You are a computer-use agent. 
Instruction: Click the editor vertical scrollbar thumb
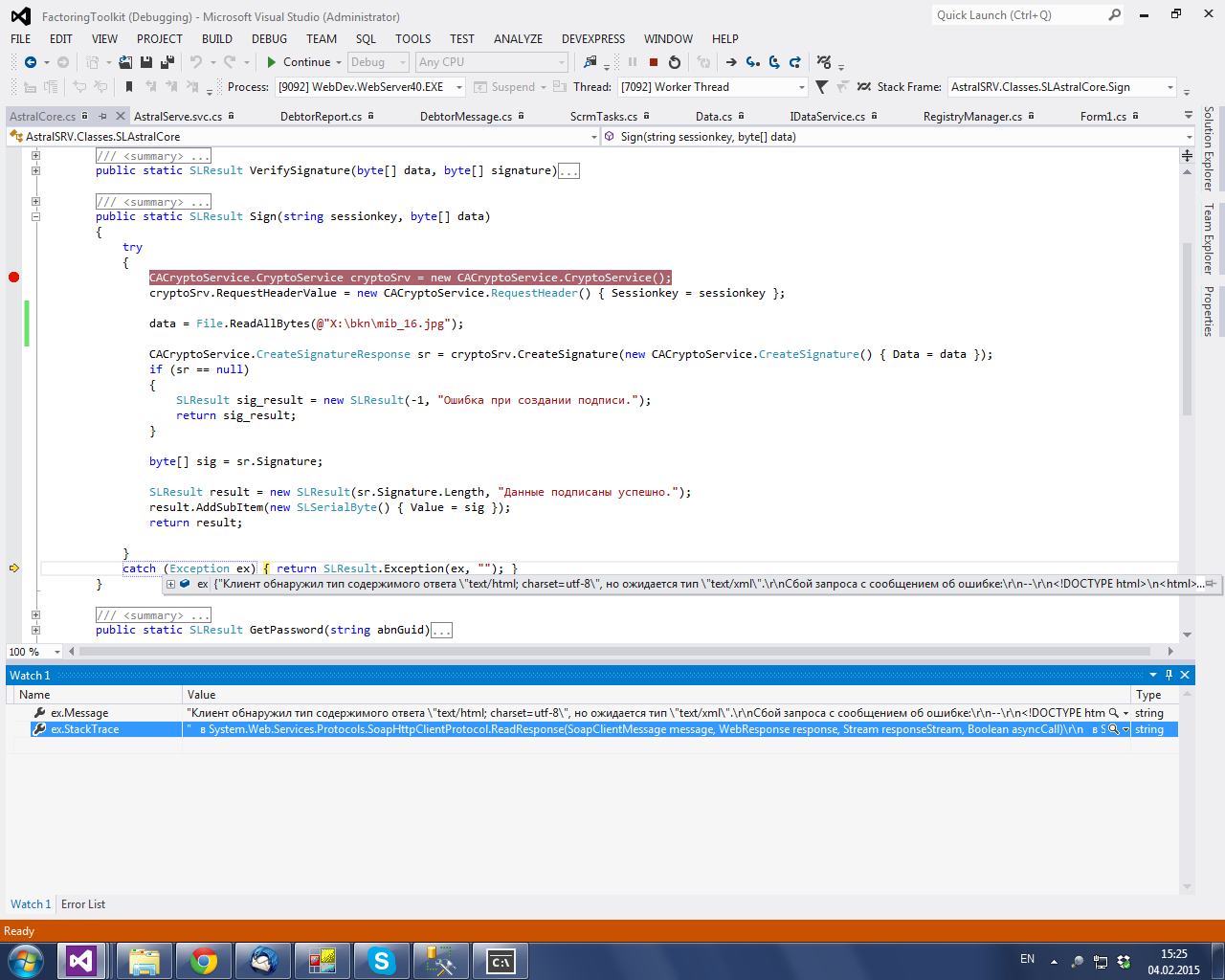[x=1187, y=328]
